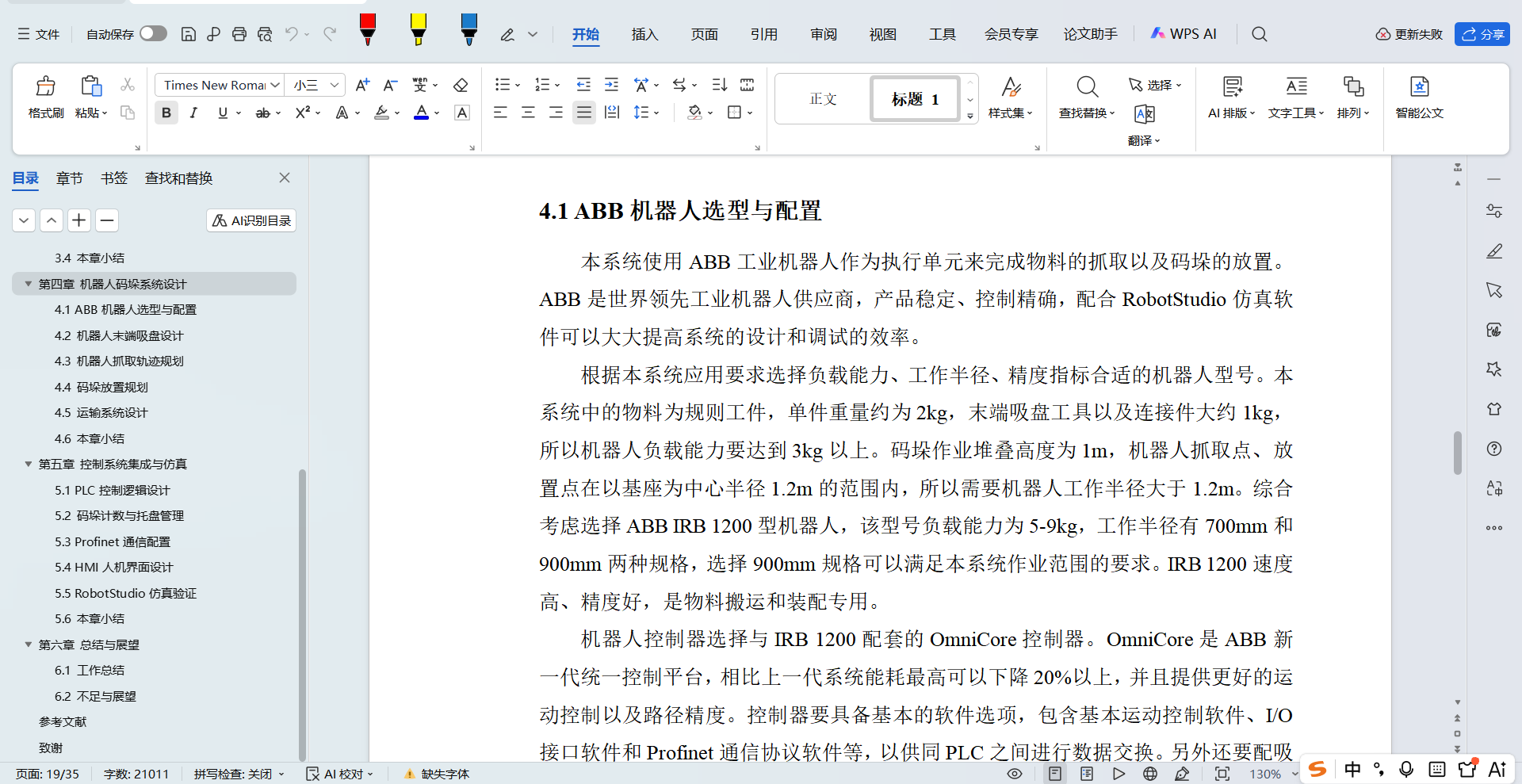Toggle the AutoSave (自动保存) switch
The width and height of the screenshot is (1522, 784).
[153, 33]
